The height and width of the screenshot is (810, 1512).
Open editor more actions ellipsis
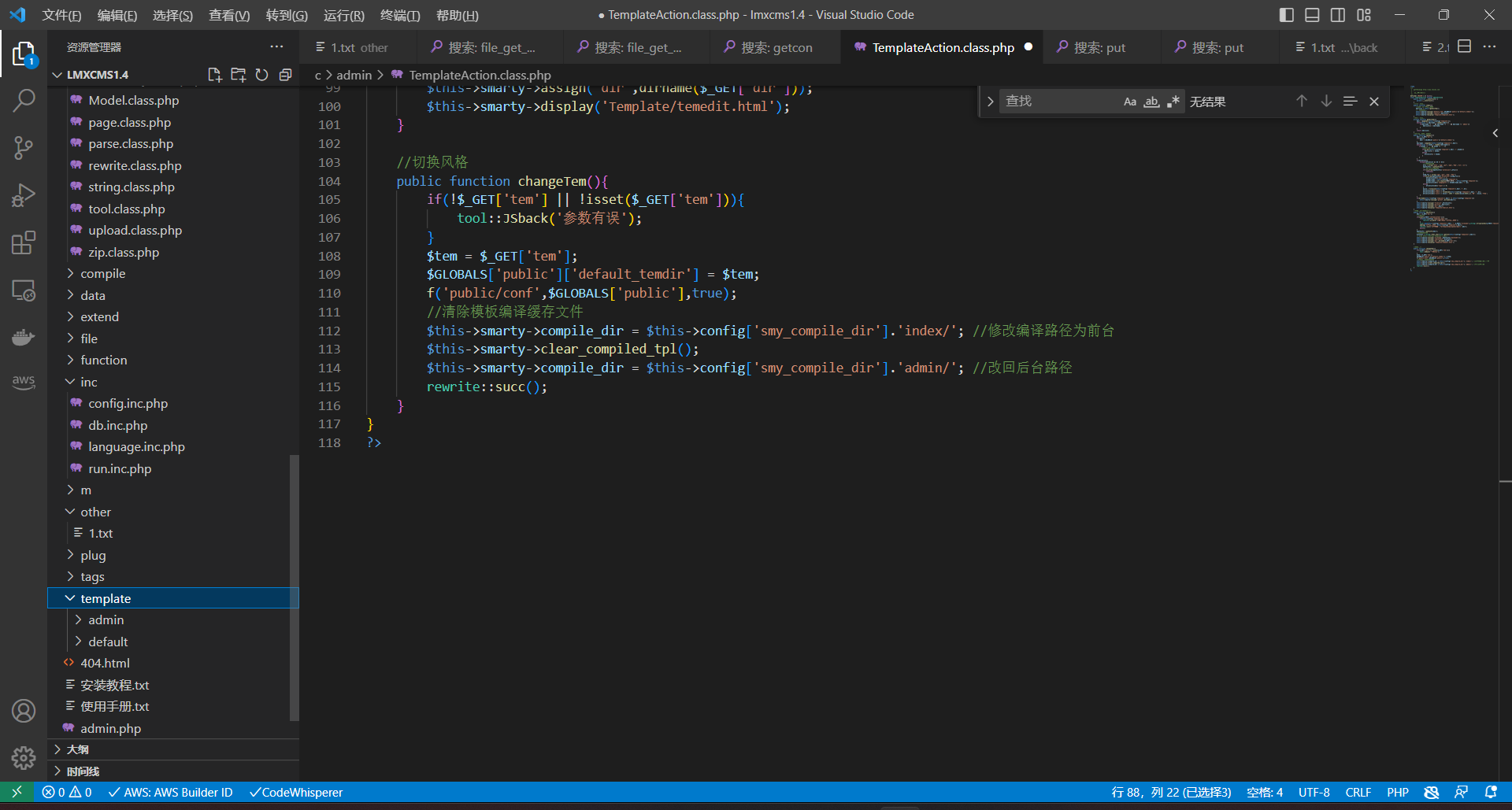point(1489,46)
